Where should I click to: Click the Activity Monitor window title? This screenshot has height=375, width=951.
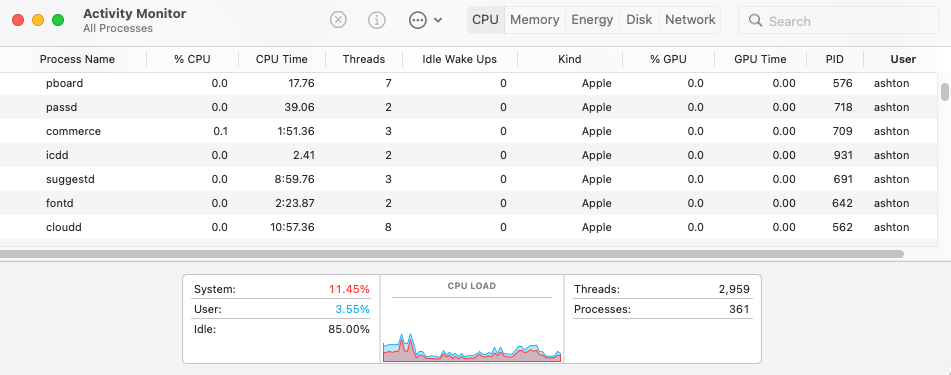[x=135, y=13]
